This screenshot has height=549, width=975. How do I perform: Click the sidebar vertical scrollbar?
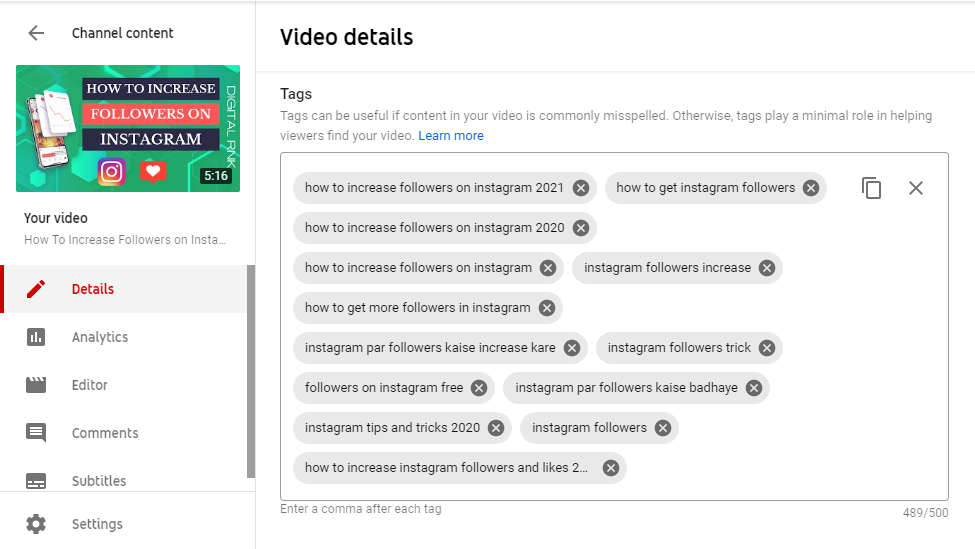pyautogui.click(x=251, y=371)
